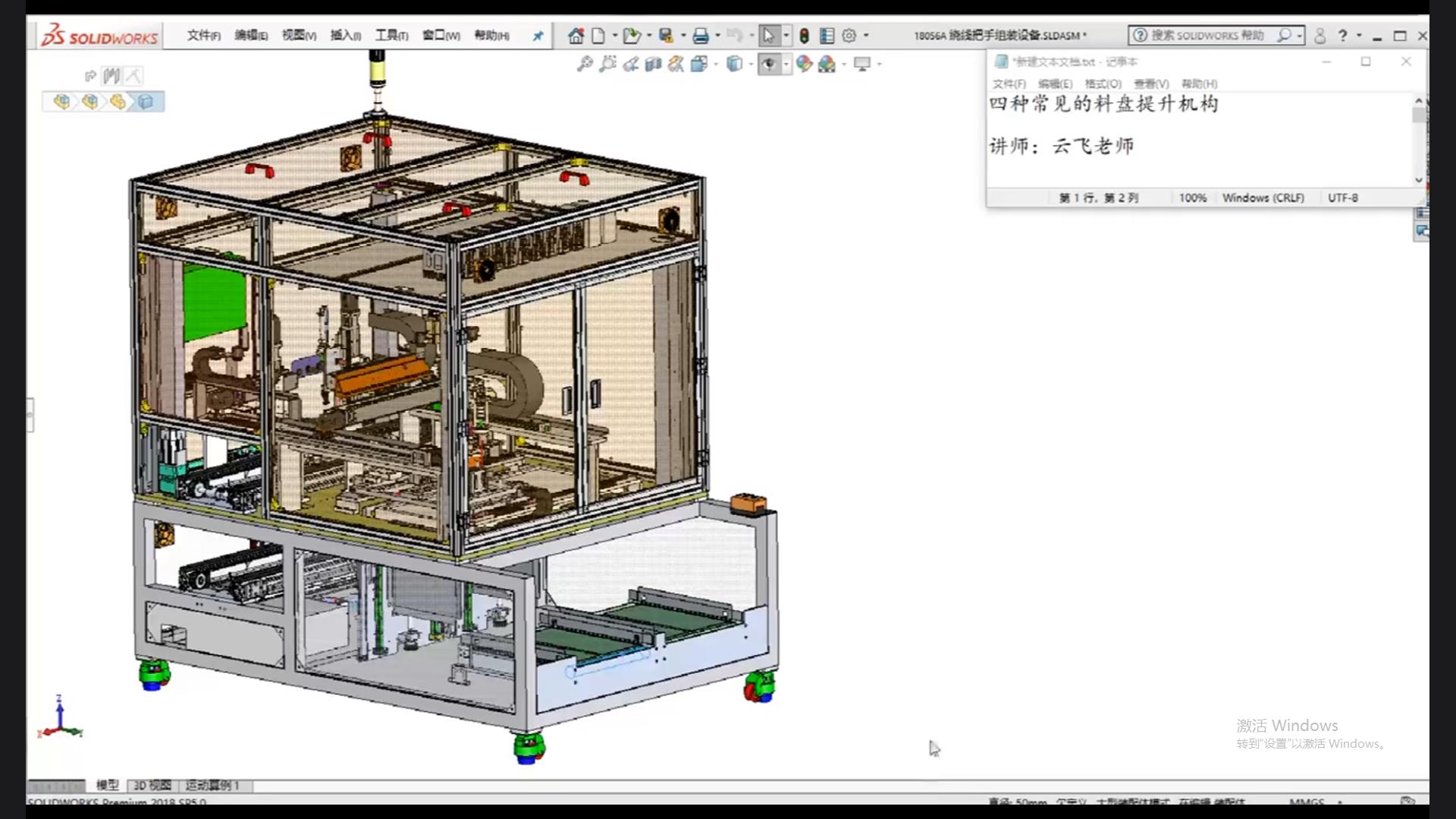Switch to the 模型 tab
Viewport: 1456px width, 819px height.
(108, 785)
